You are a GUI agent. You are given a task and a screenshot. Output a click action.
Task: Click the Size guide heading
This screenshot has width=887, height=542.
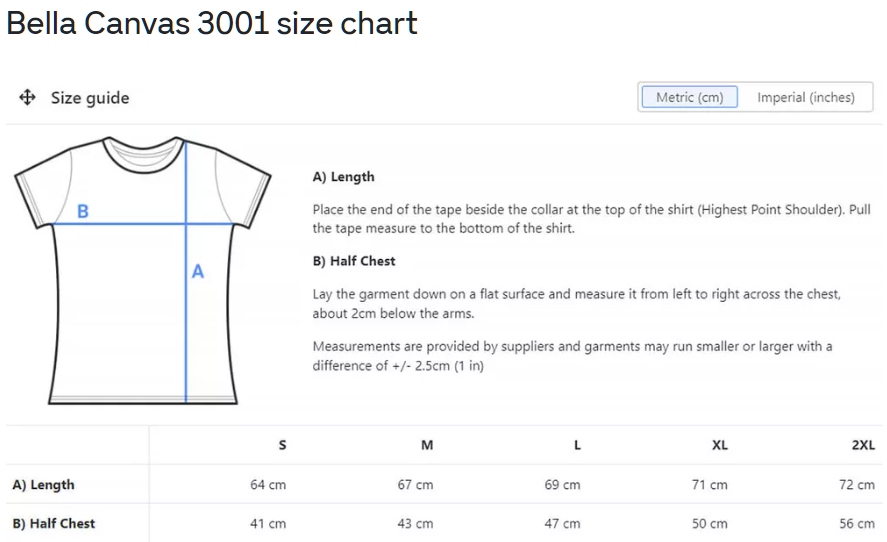point(90,98)
